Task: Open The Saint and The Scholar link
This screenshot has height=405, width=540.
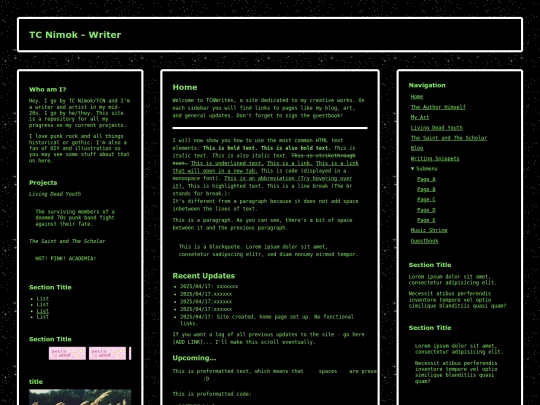Action: point(449,138)
